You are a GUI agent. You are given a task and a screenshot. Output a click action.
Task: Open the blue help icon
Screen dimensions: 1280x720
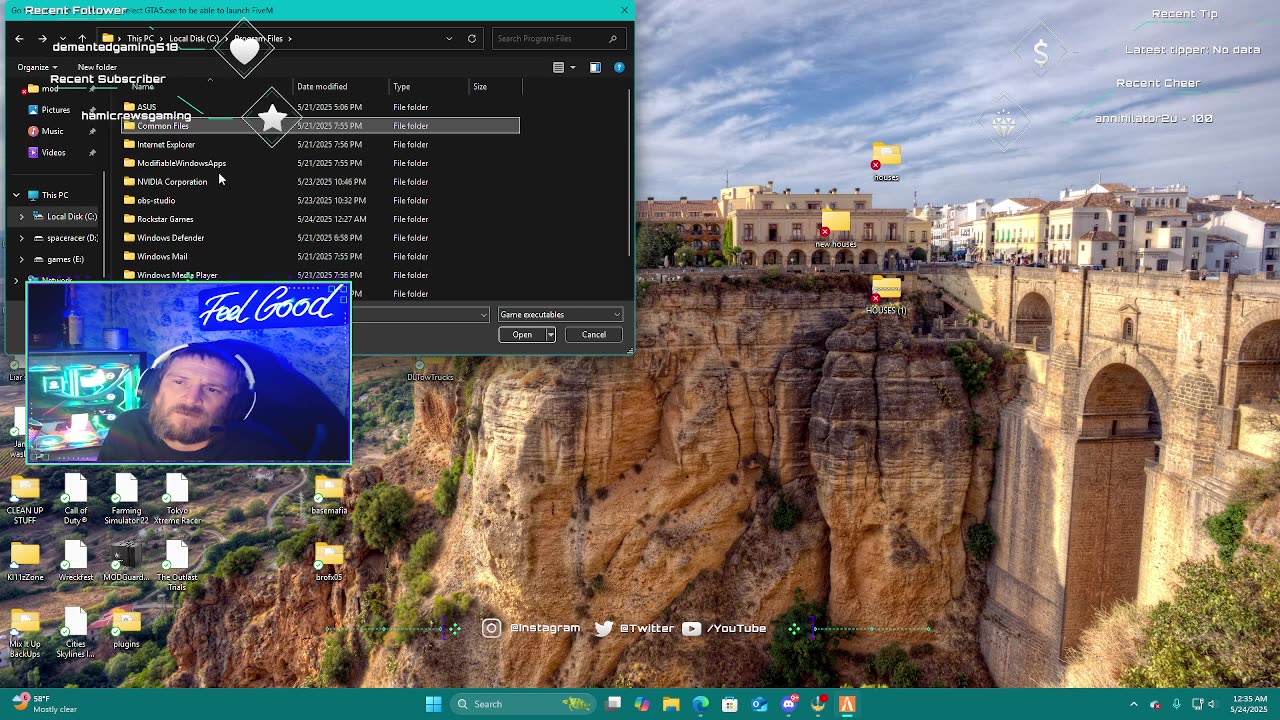click(x=619, y=67)
